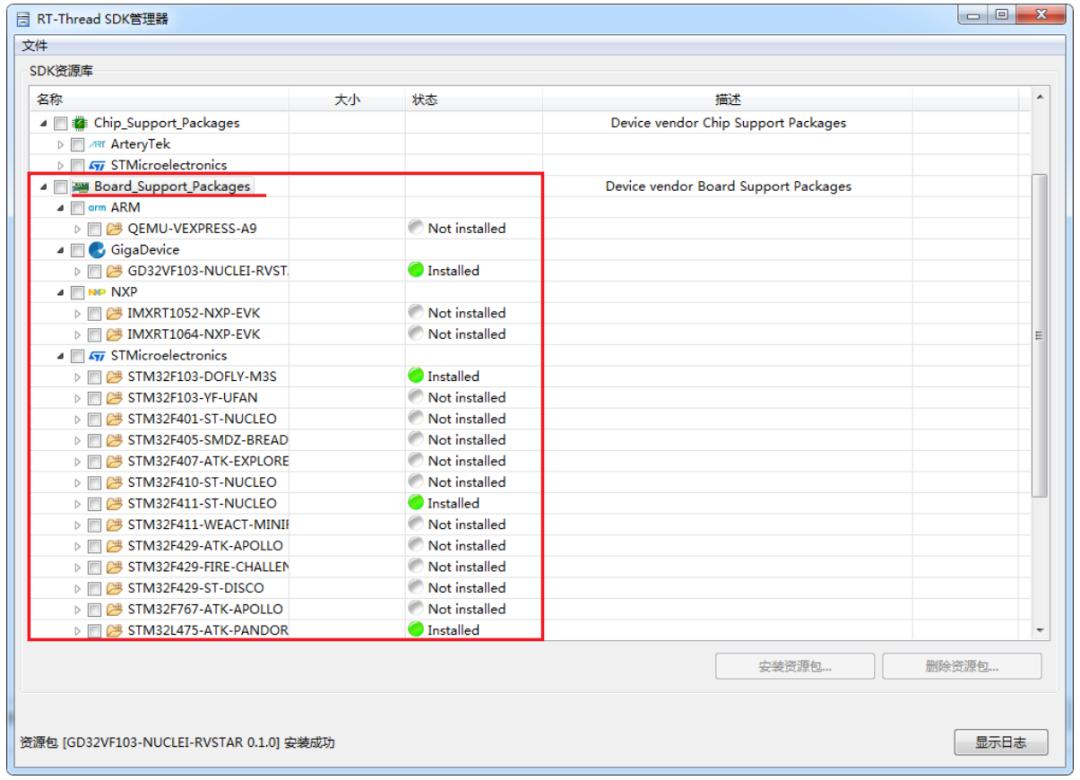Tick the QEMU-VEXPRESS-A9 checkbox

click(94, 229)
